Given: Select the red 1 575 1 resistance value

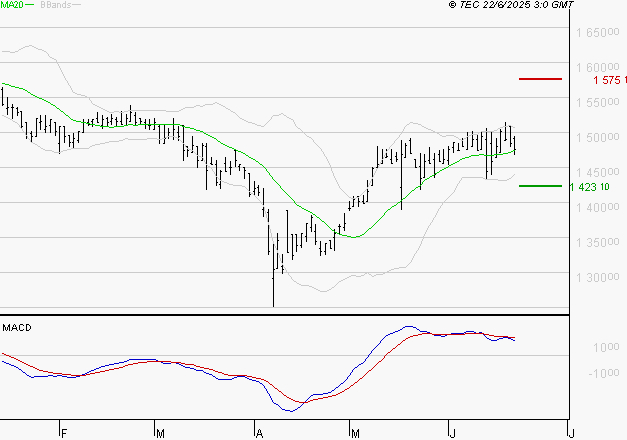Looking at the screenshot, I should (x=609, y=79).
